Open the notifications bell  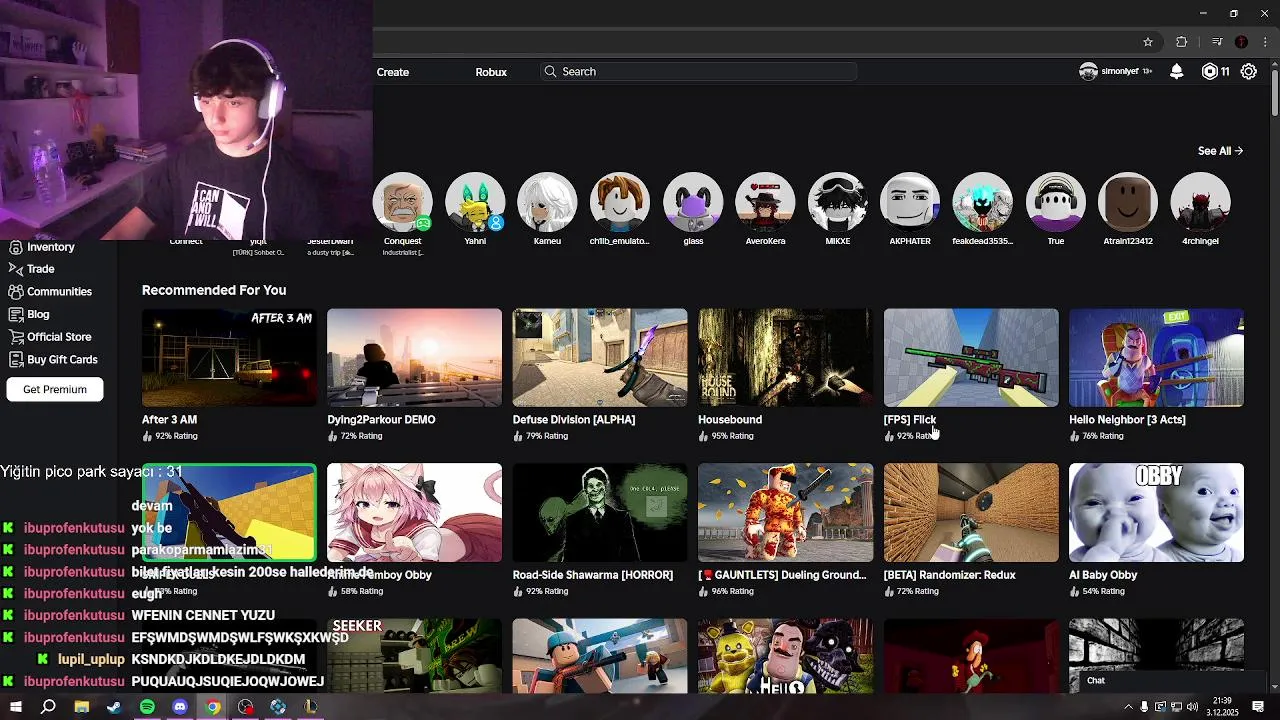(x=1177, y=72)
